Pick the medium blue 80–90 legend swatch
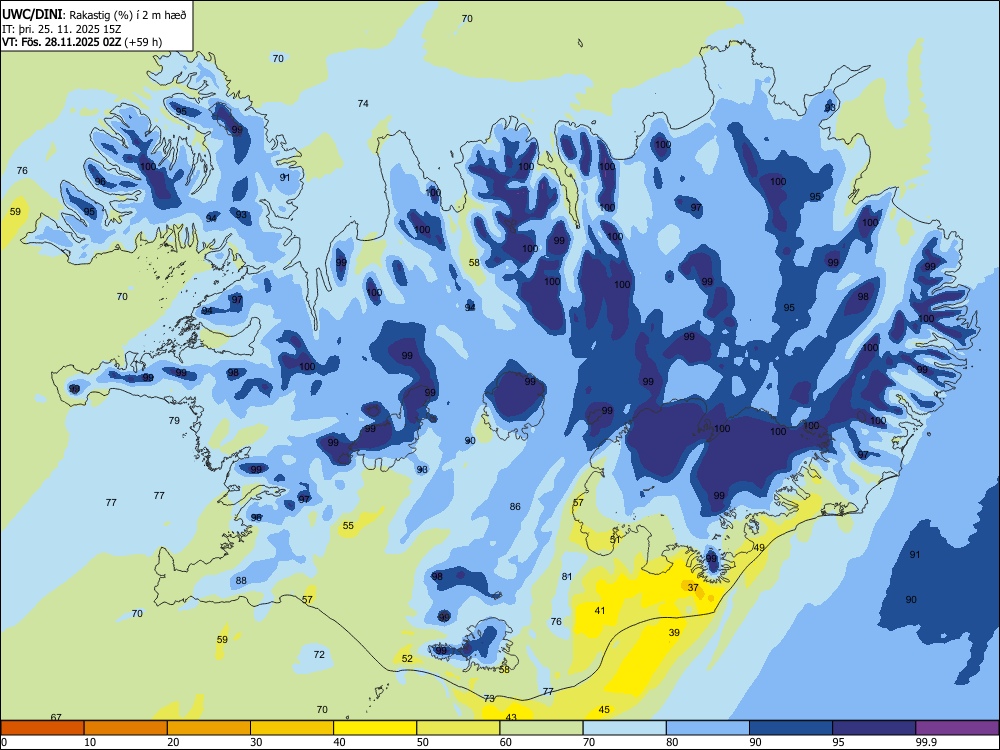The image size is (1000, 750). point(708,728)
